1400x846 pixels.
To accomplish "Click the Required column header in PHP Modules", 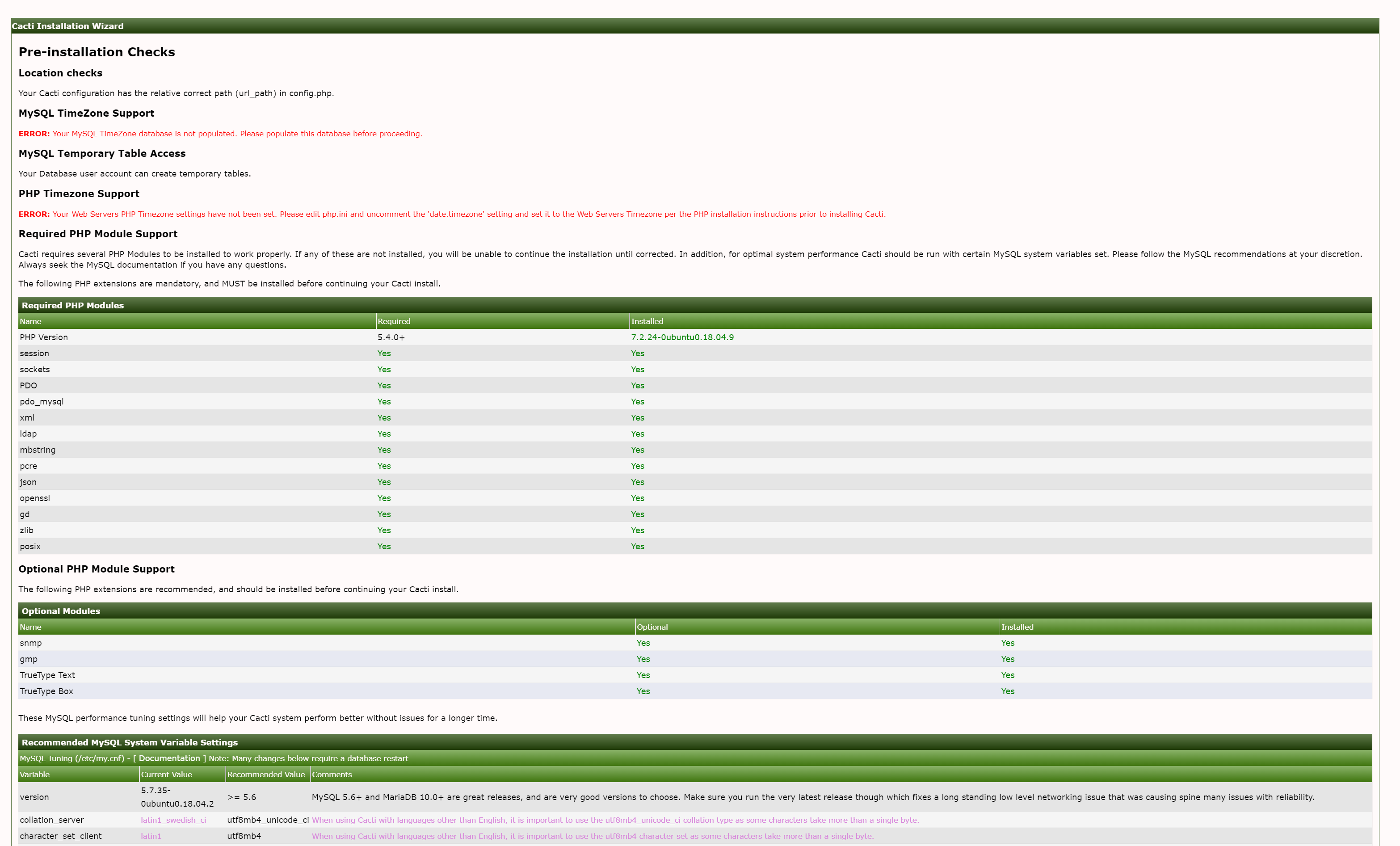I will [394, 321].
